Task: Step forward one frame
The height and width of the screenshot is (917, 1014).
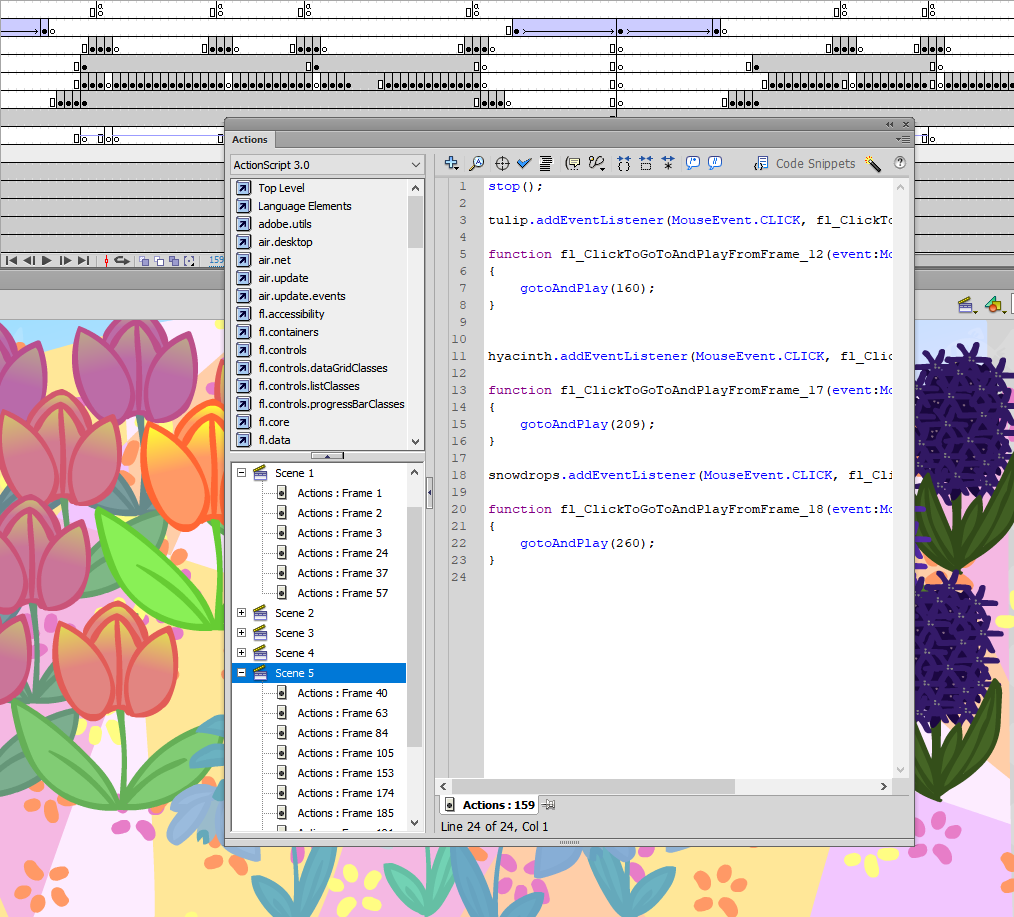Action: 65,261
